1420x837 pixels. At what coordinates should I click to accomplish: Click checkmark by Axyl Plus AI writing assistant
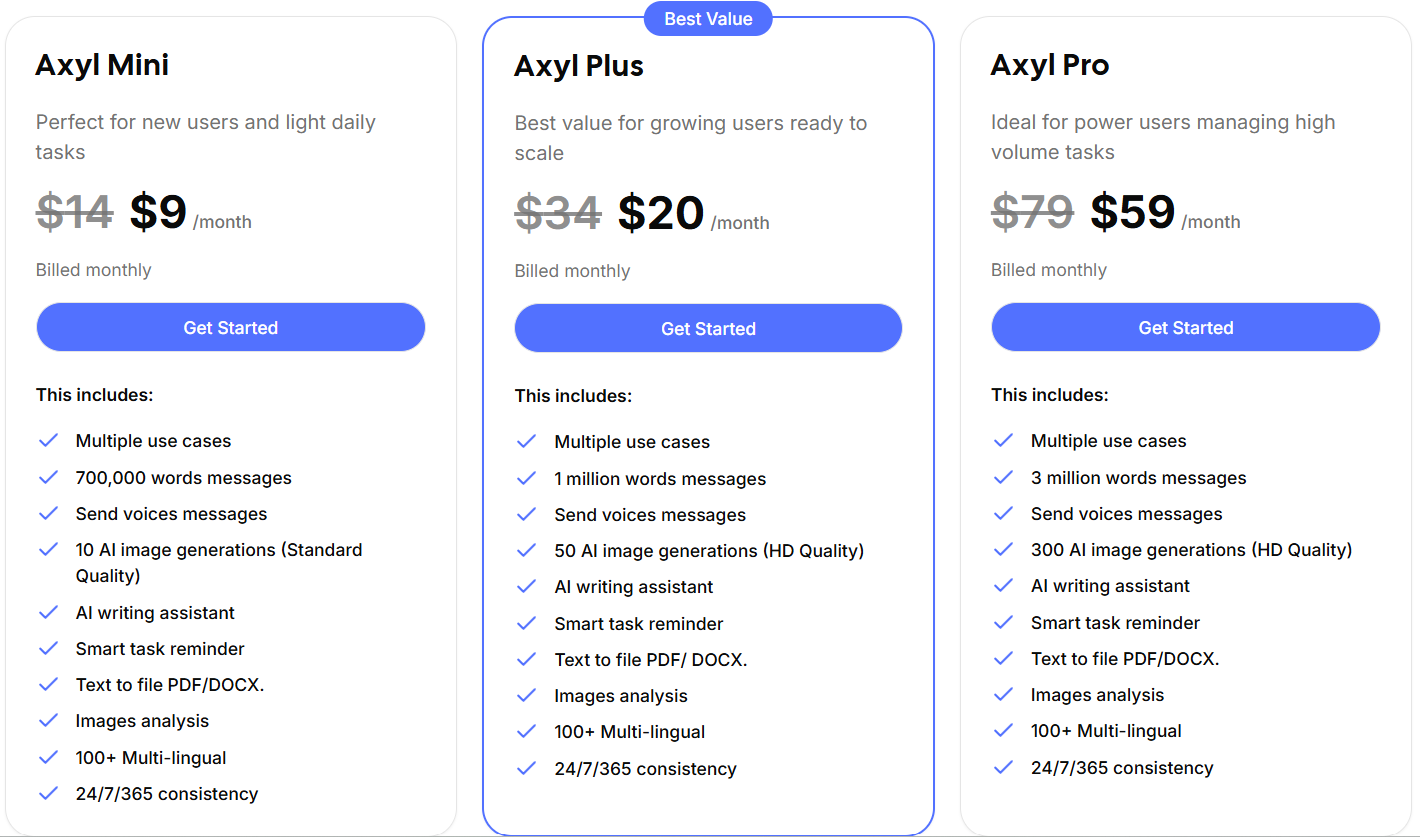527,587
